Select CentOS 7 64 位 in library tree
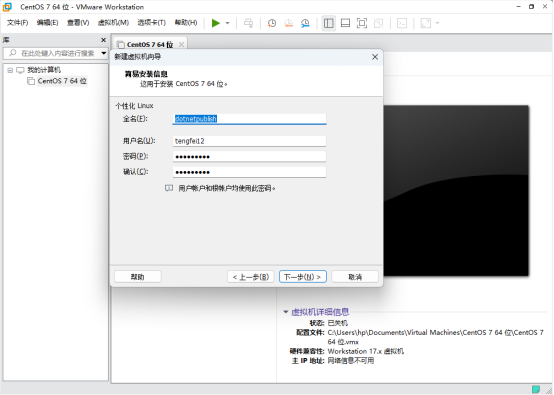This screenshot has width=554, height=395. click(62, 81)
